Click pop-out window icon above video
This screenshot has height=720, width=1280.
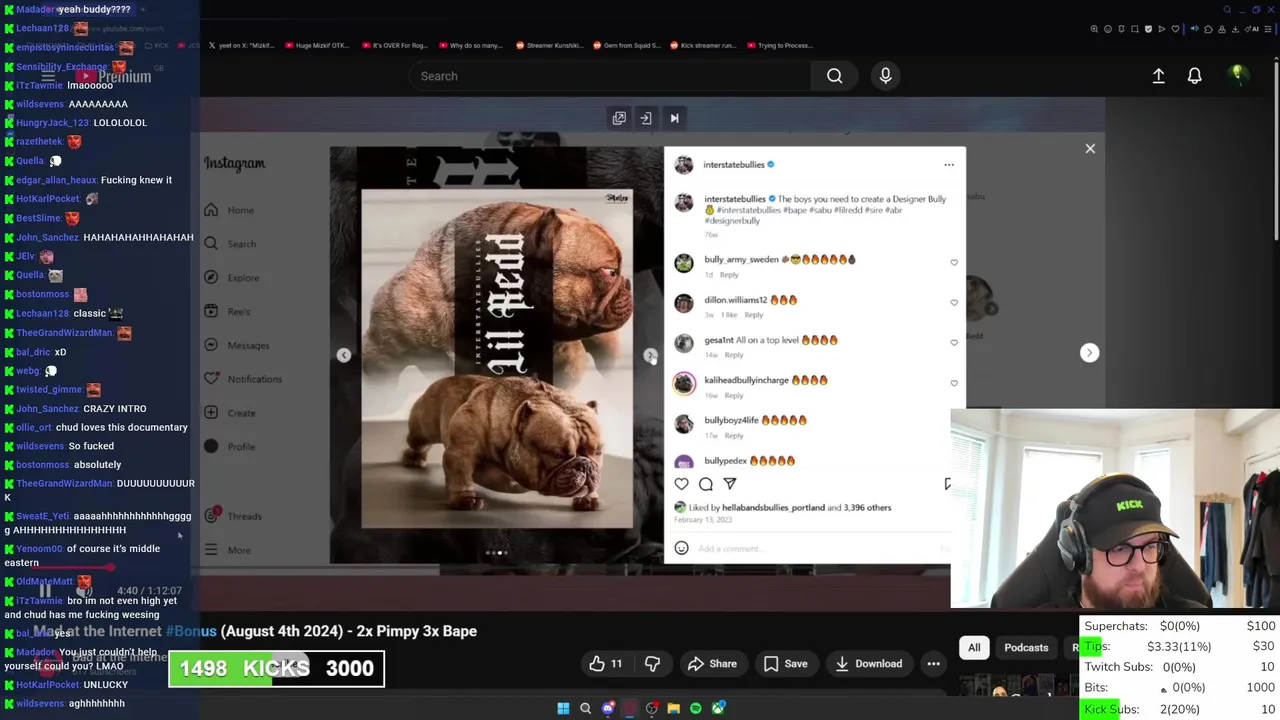tap(619, 118)
